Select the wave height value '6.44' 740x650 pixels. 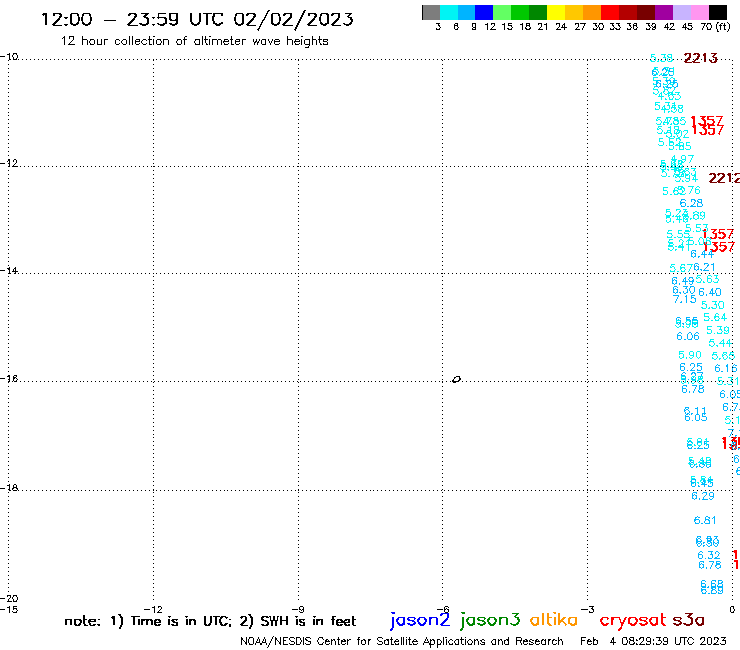coord(702,254)
